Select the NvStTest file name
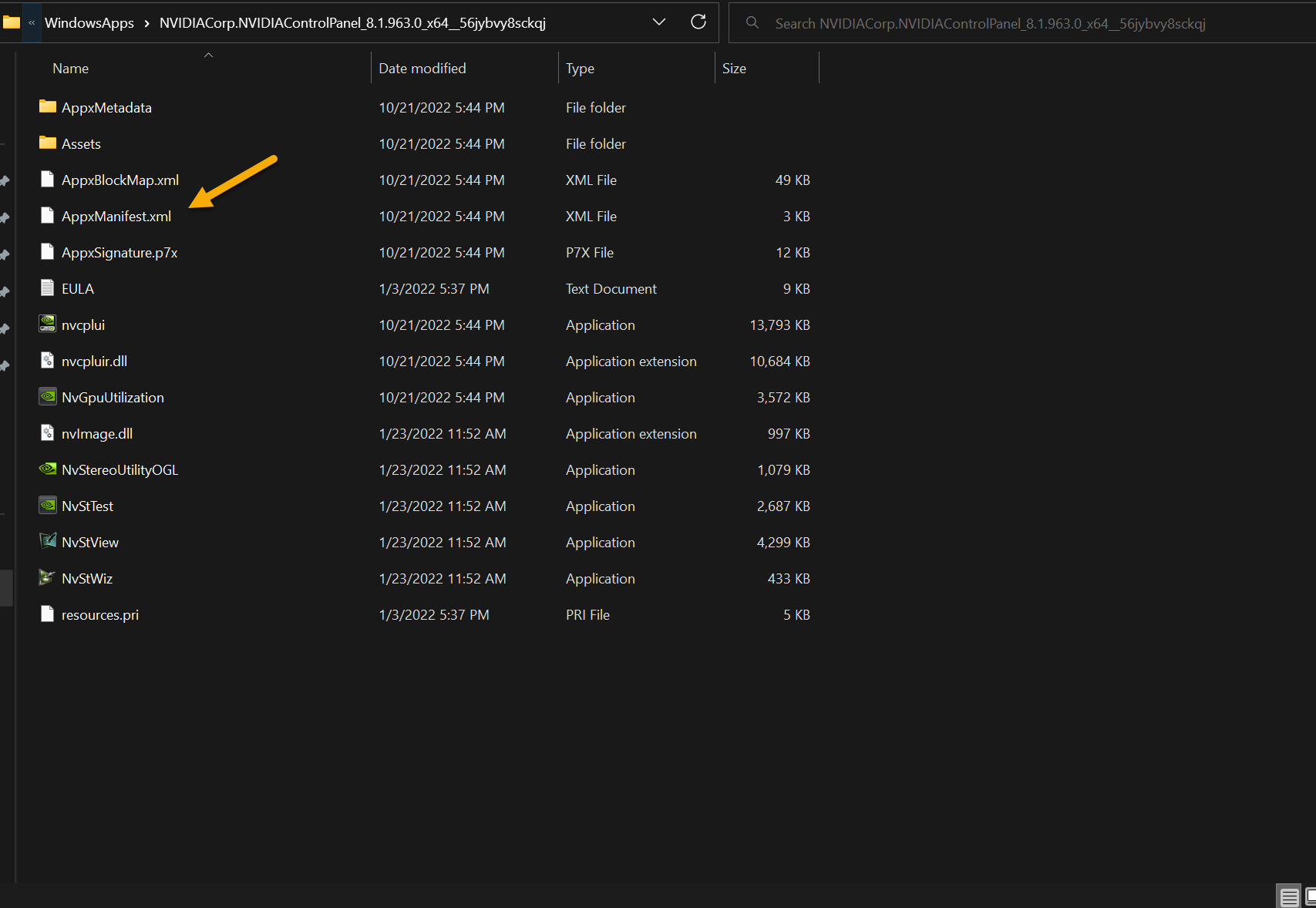This screenshot has width=1316, height=908. pyautogui.click(x=87, y=506)
